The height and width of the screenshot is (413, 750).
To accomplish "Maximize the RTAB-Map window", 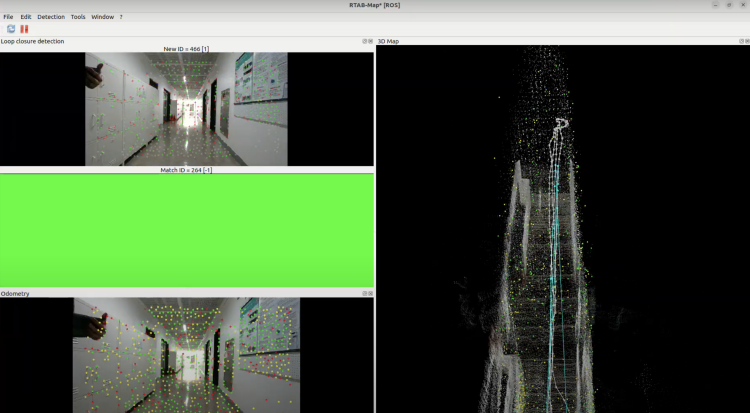I will 729,5.
